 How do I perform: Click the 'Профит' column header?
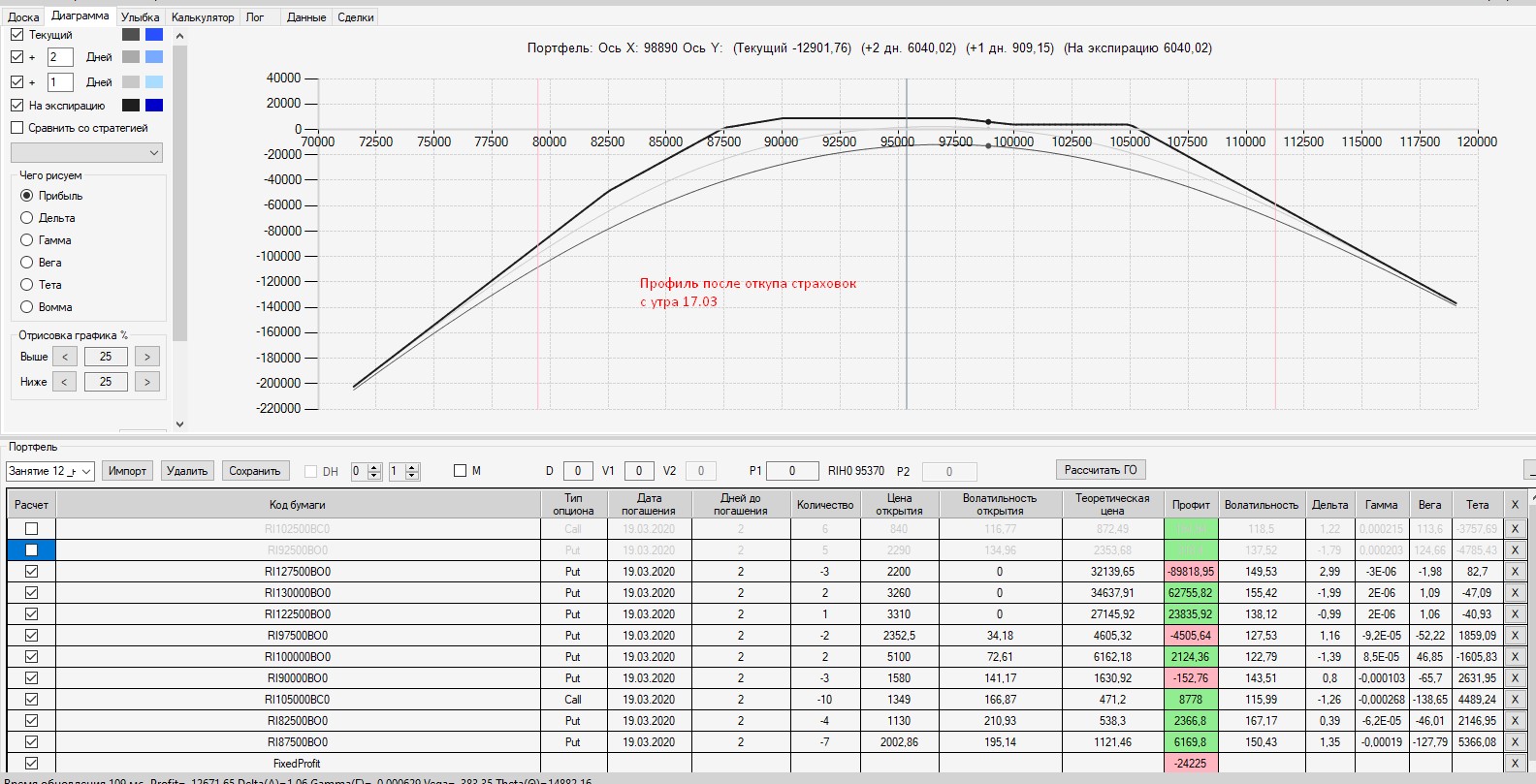(x=1191, y=505)
